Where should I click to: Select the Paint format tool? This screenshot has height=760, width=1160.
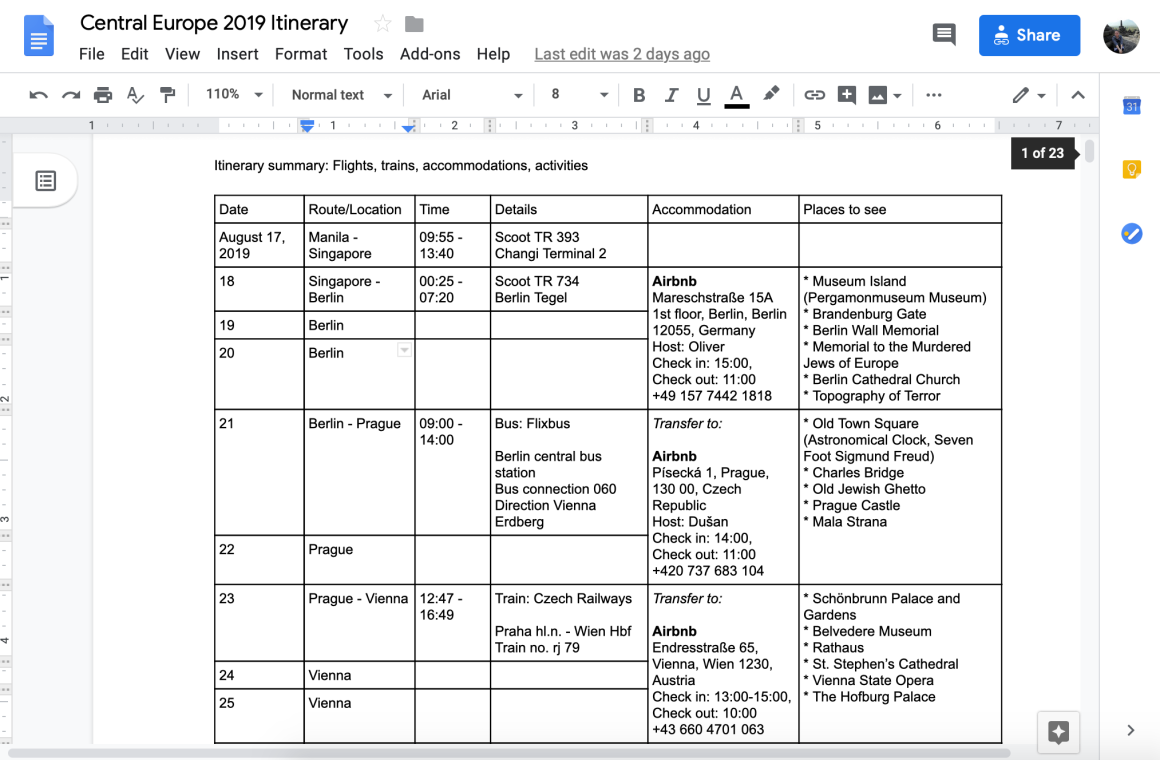click(168, 95)
